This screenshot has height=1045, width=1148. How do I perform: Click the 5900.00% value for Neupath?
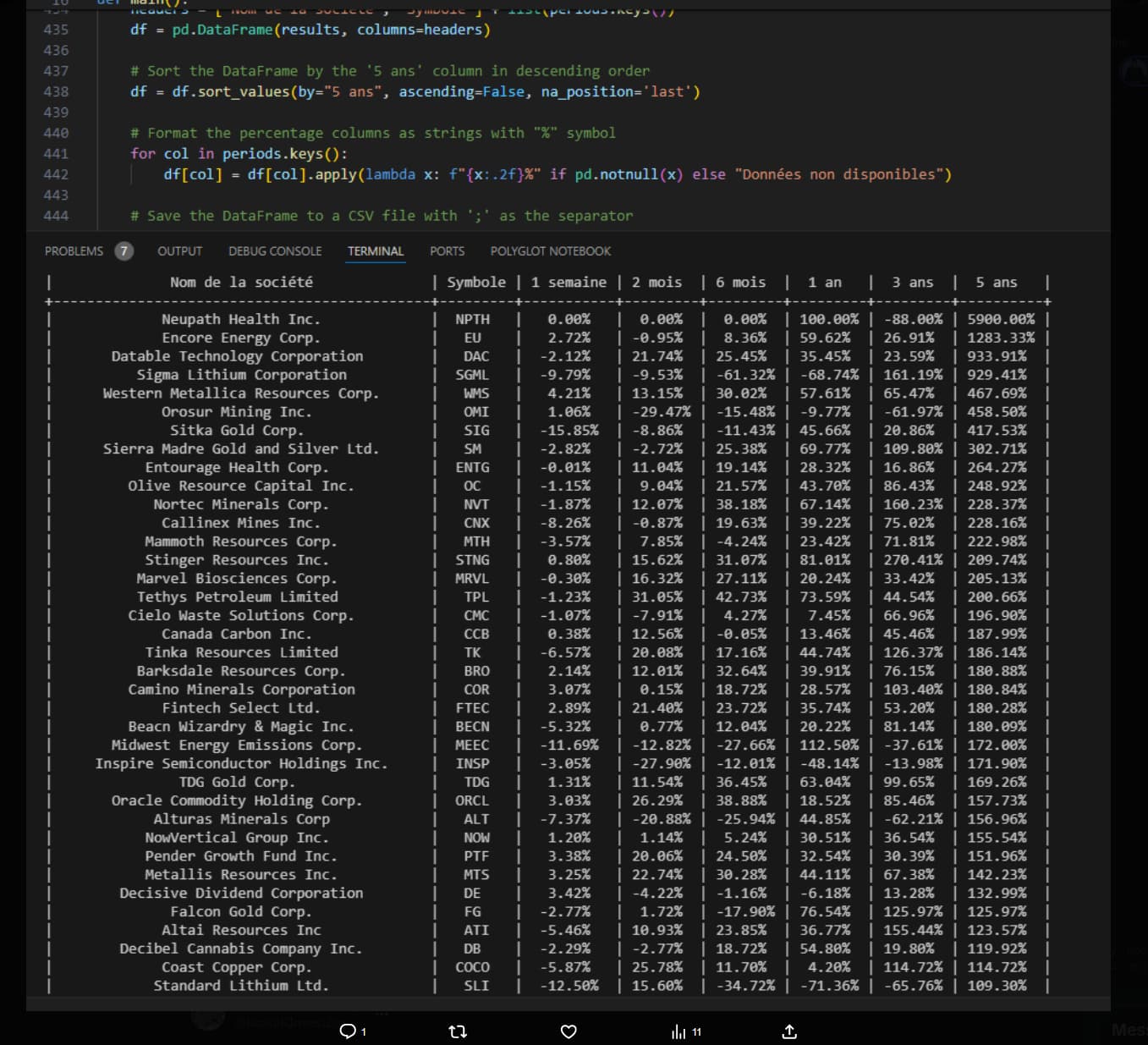[1001, 319]
